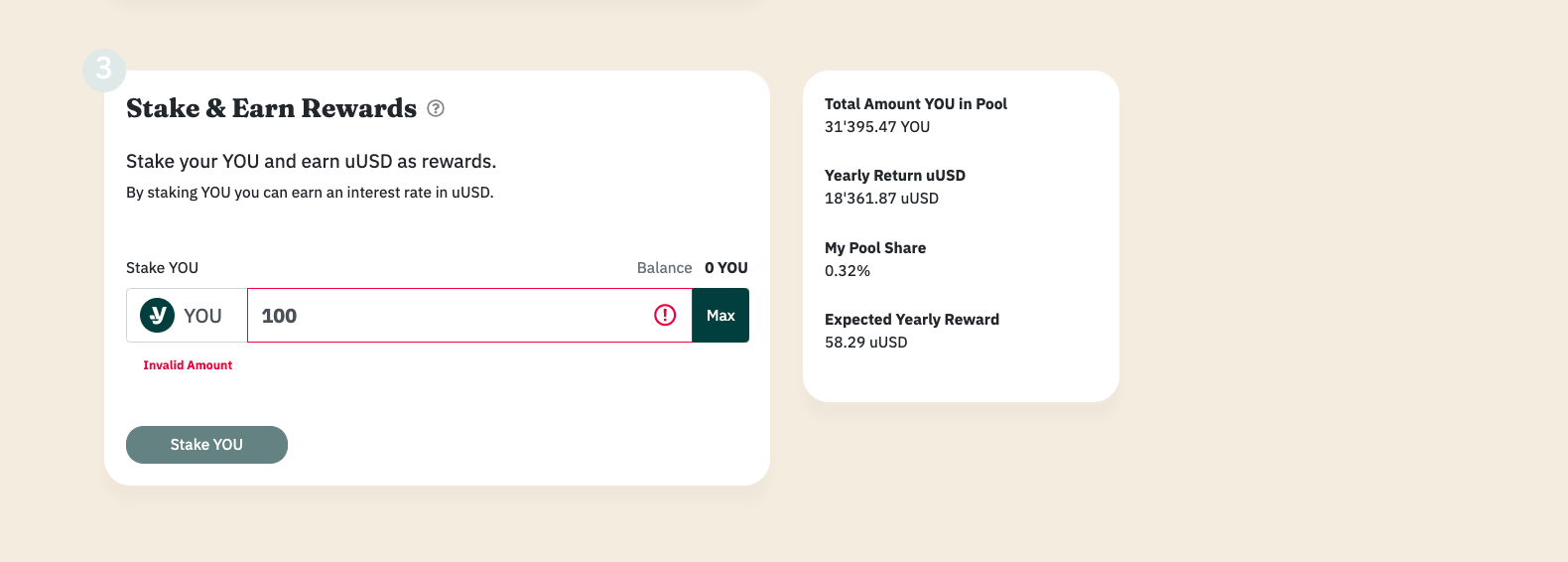Click the help question mark icon
The height and width of the screenshot is (562, 1568).
[436, 108]
